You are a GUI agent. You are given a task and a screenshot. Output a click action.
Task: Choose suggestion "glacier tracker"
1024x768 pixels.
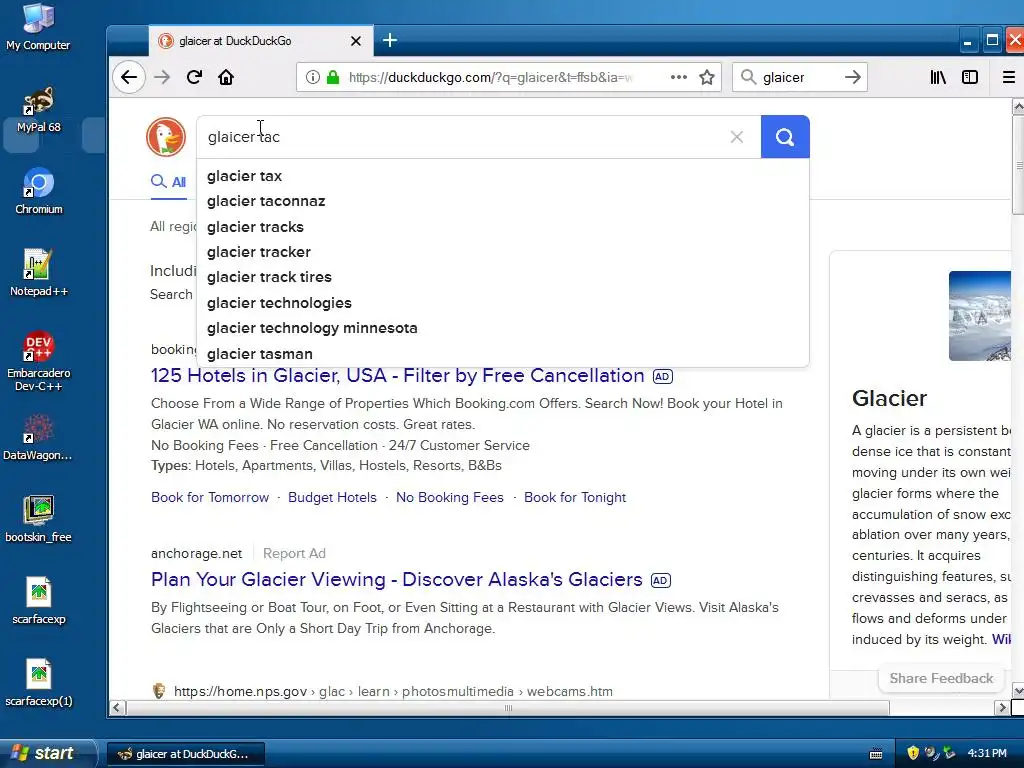click(502, 252)
